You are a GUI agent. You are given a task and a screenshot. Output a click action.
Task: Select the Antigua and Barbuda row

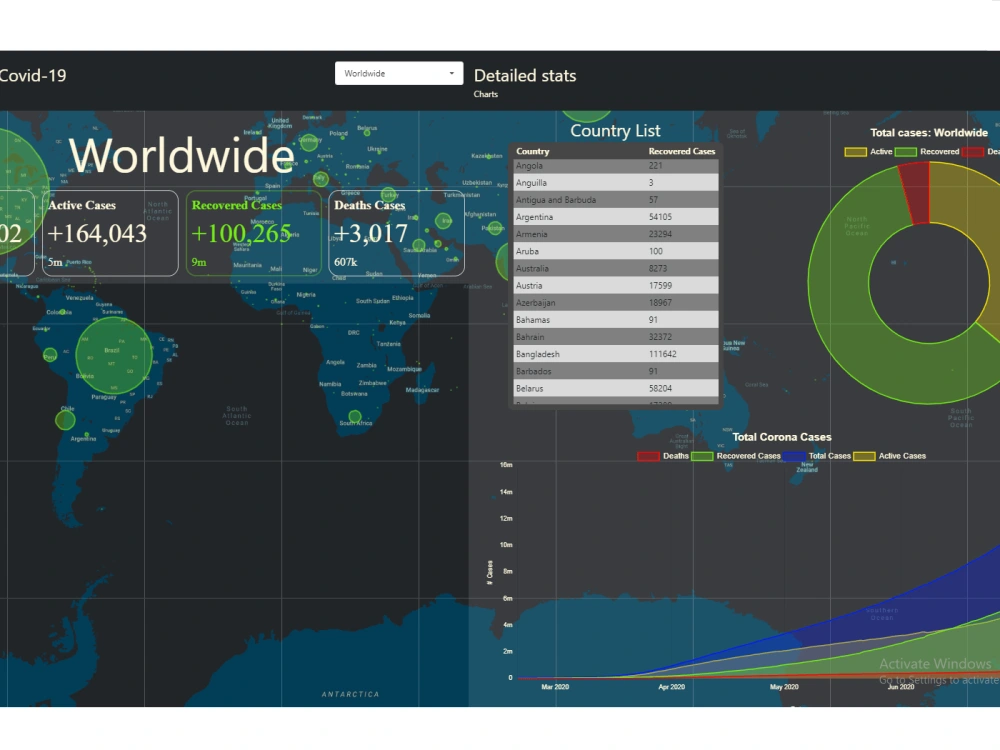(616, 200)
